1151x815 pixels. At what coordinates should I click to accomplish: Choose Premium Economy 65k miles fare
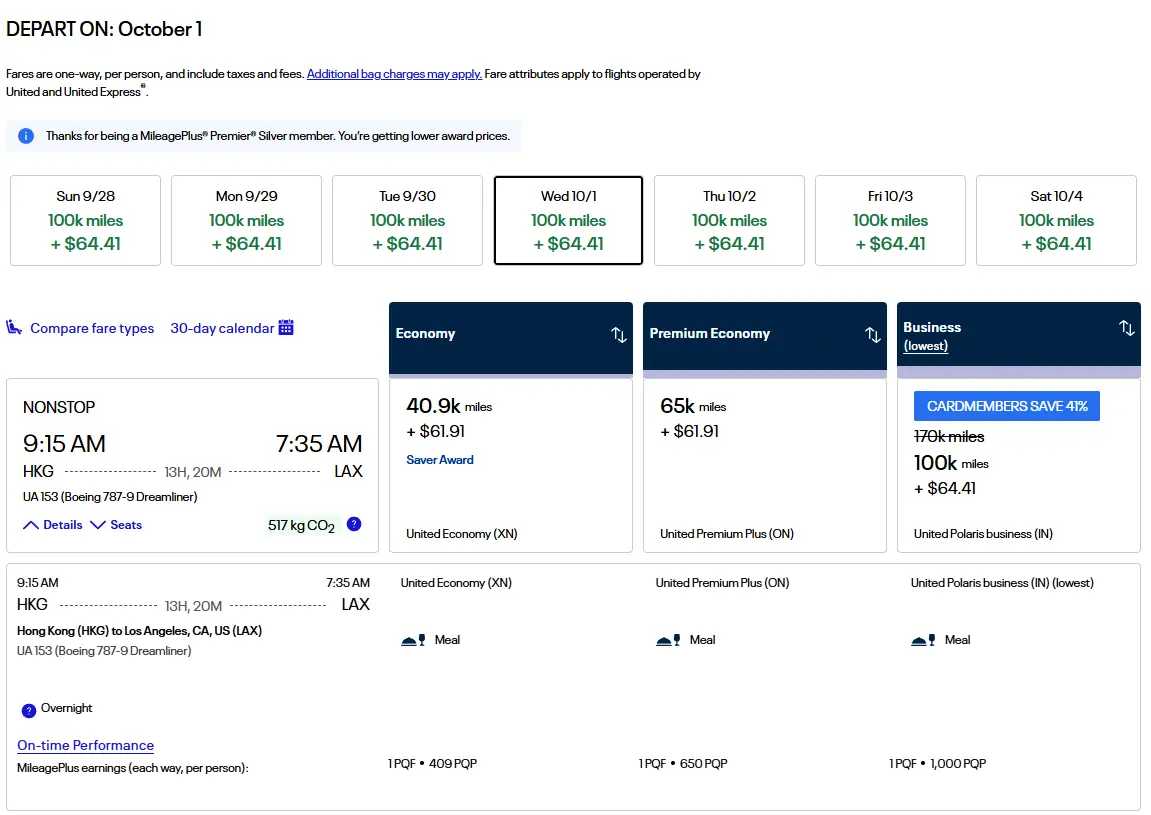tap(765, 466)
